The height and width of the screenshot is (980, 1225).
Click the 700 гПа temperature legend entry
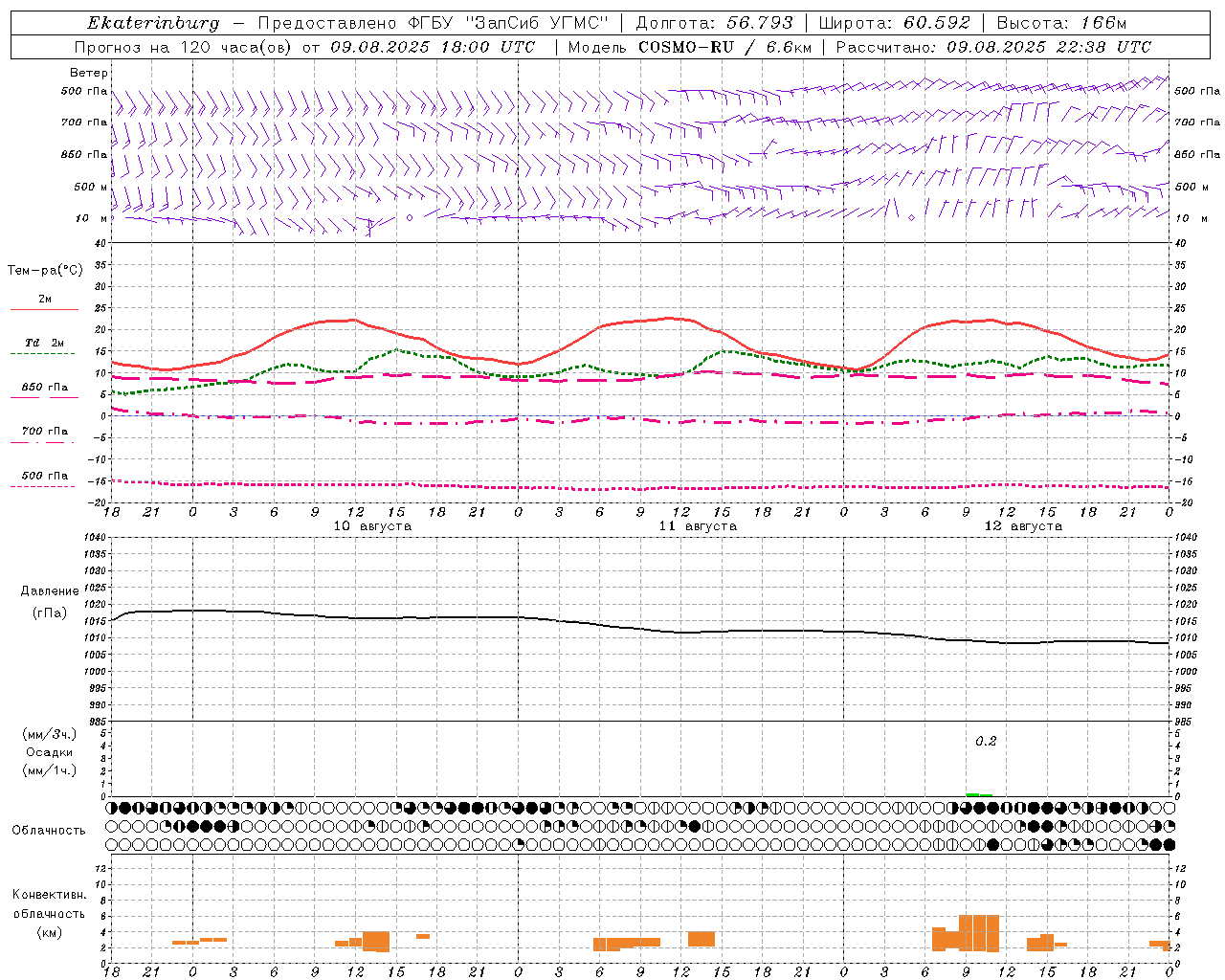coord(45,432)
